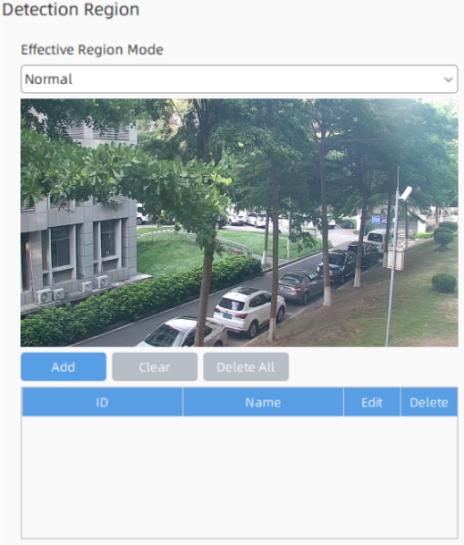The width and height of the screenshot is (464, 545).
Task: Click the white SUV in camera preview
Action: pos(249,311)
